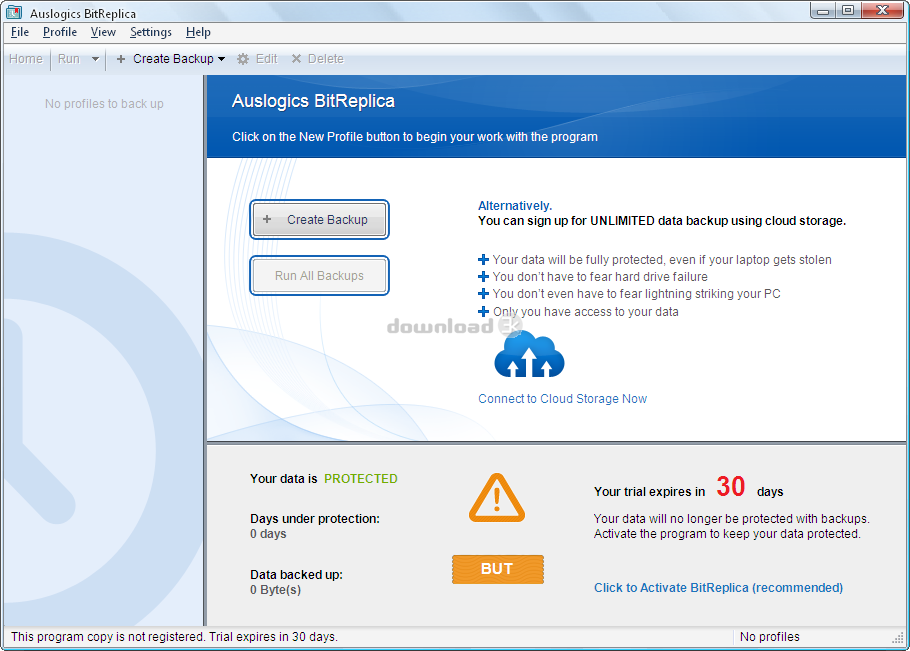
Task: Click the Run All Backups button
Action: click(319, 276)
